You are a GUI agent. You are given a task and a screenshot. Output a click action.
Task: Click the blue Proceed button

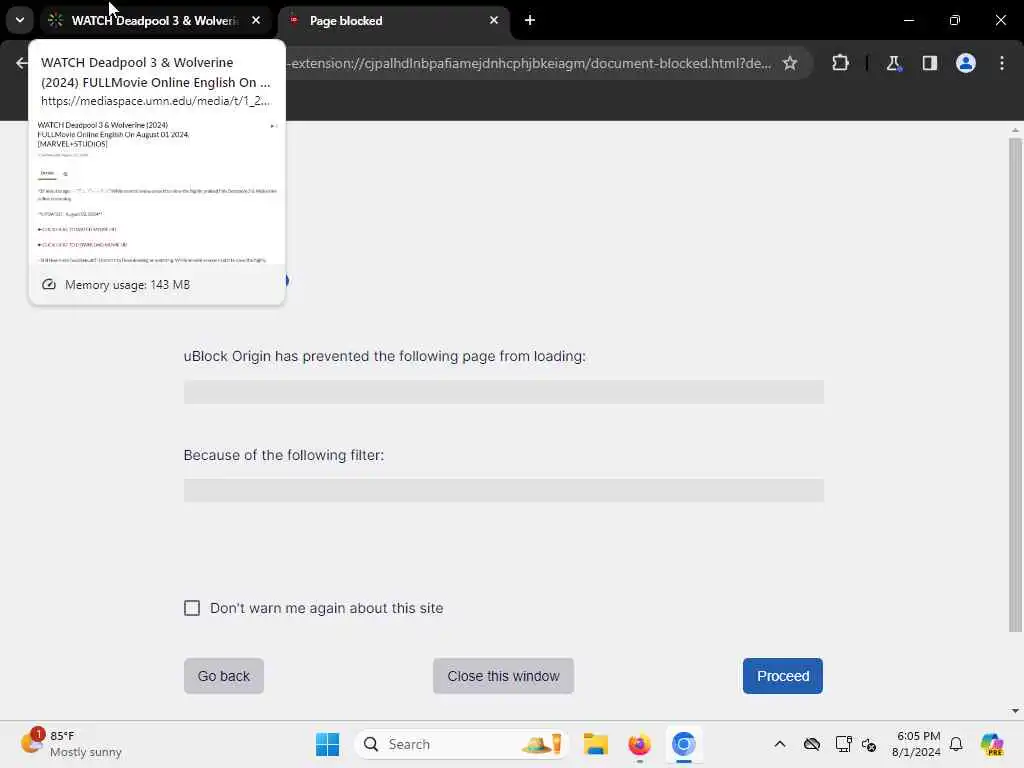click(782, 676)
